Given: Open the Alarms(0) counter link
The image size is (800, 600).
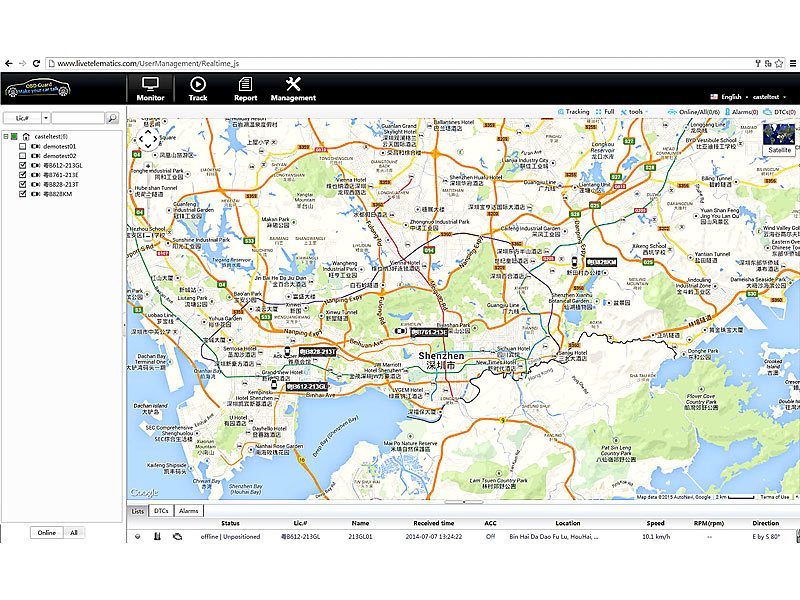Looking at the screenshot, I should [741, 112].
